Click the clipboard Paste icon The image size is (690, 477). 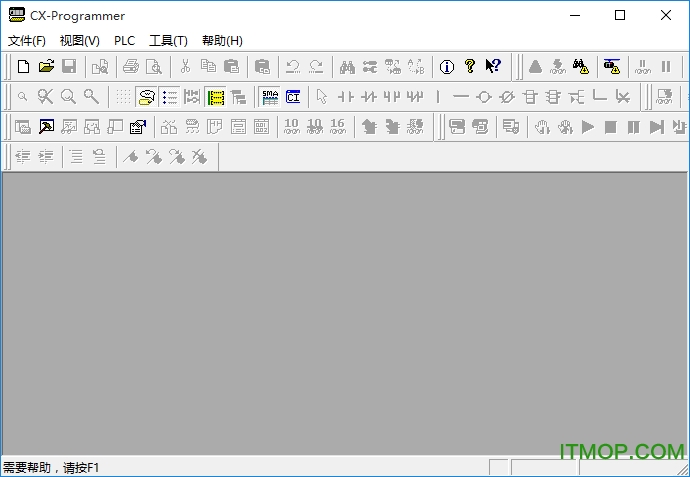[231, 66]
